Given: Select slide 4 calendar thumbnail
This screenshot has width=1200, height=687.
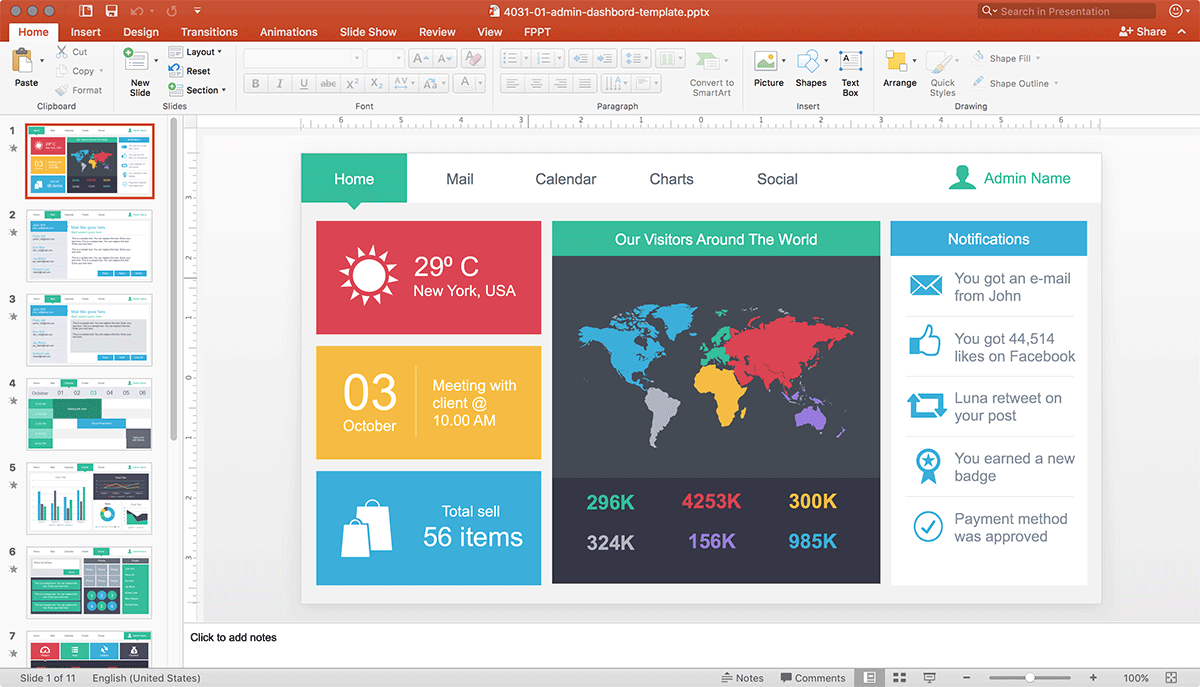Looking at the screenshot, I should pos(90,414).
